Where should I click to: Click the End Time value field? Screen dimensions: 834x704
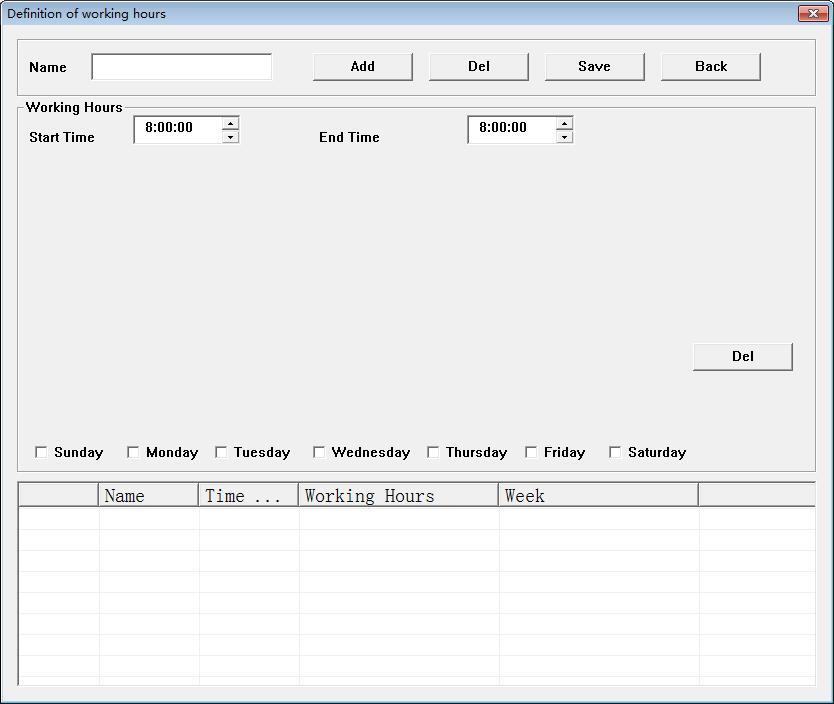pos(511,129)
